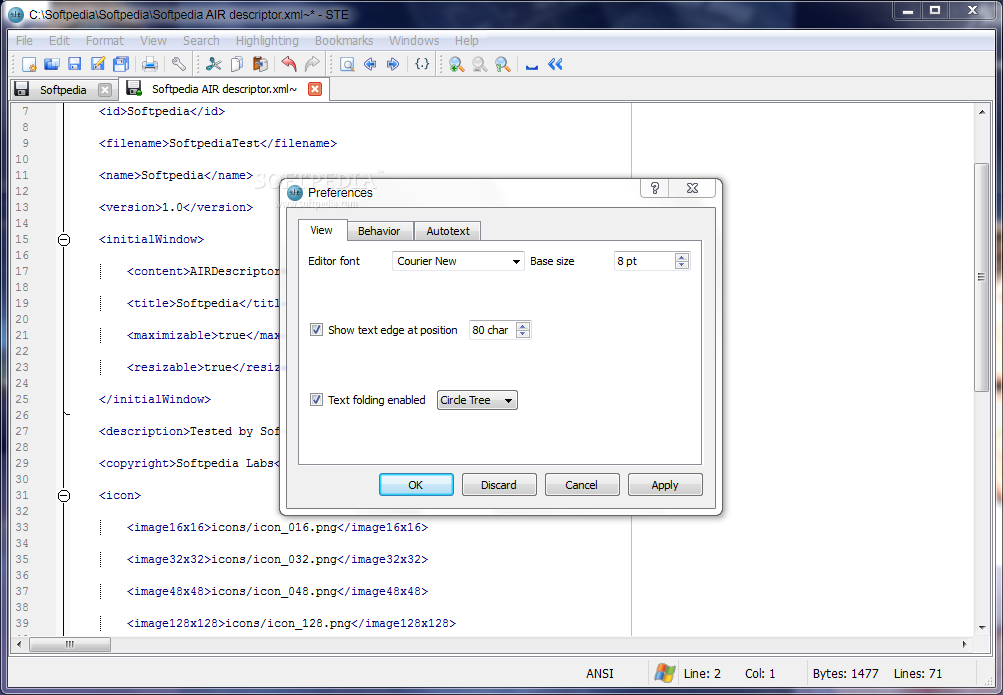Increase the text edge char position
The height and width of the screenshot is (695, 1003).
523,326
